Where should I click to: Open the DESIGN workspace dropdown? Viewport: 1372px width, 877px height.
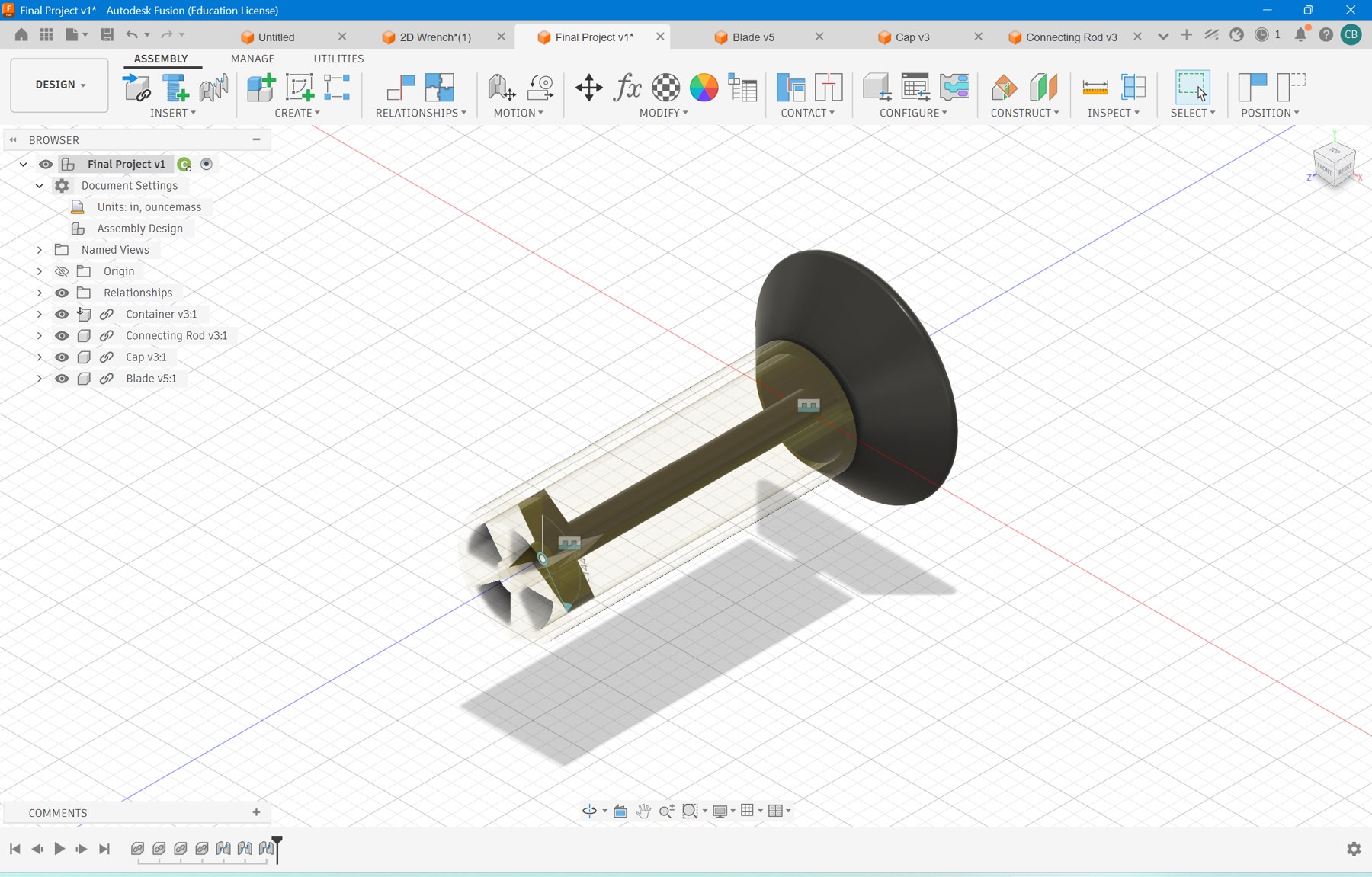(x=59, y=85)
